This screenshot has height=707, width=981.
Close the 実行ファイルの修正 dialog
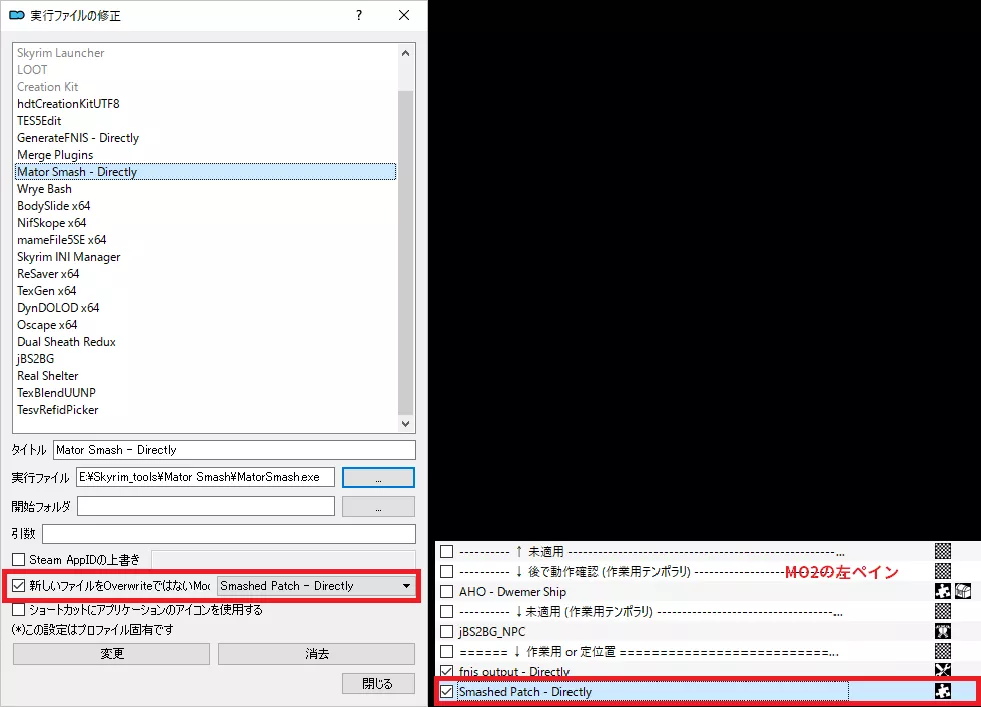[x=404, y=15]
